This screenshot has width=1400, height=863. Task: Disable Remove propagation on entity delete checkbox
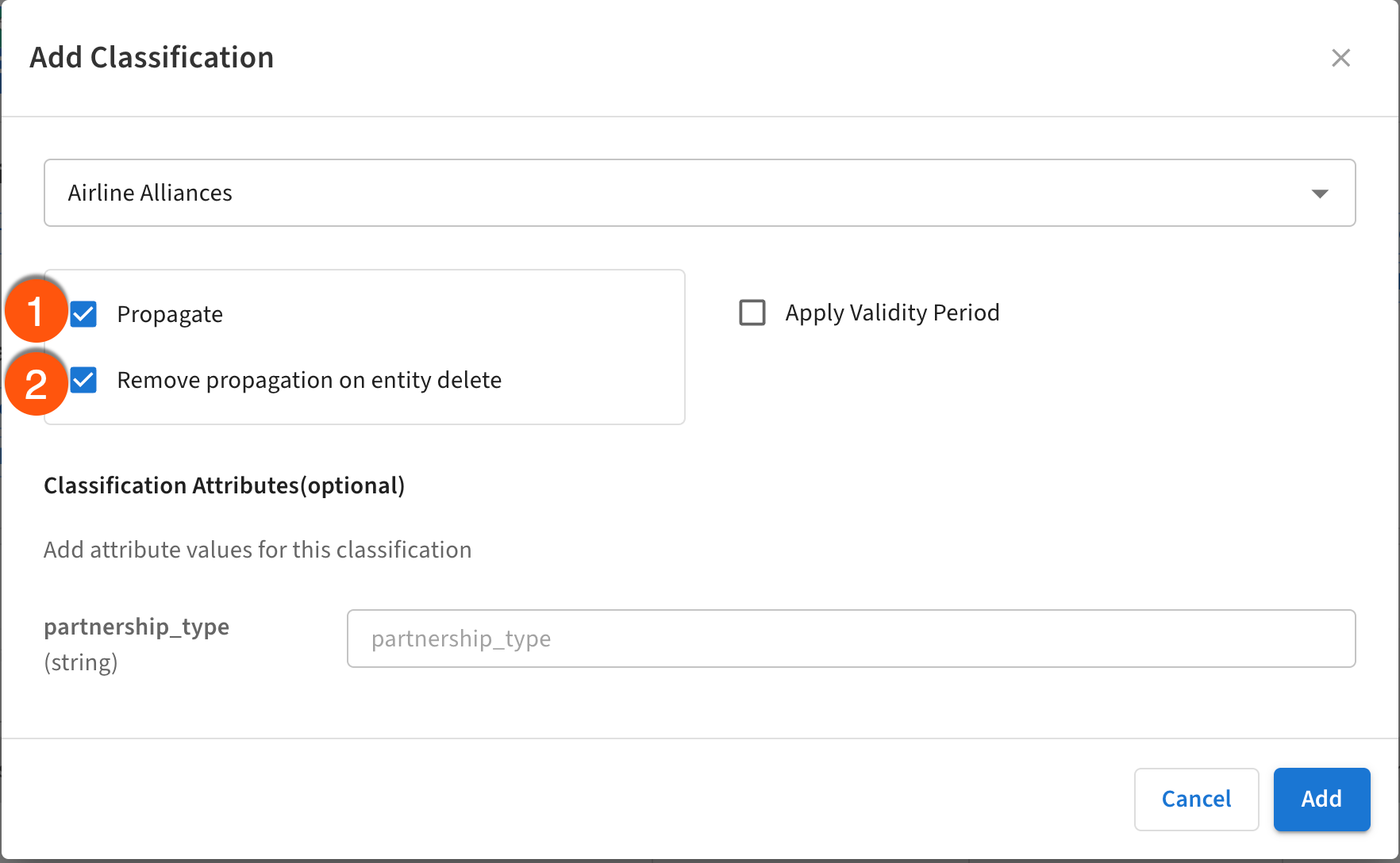tap(84, 380)
